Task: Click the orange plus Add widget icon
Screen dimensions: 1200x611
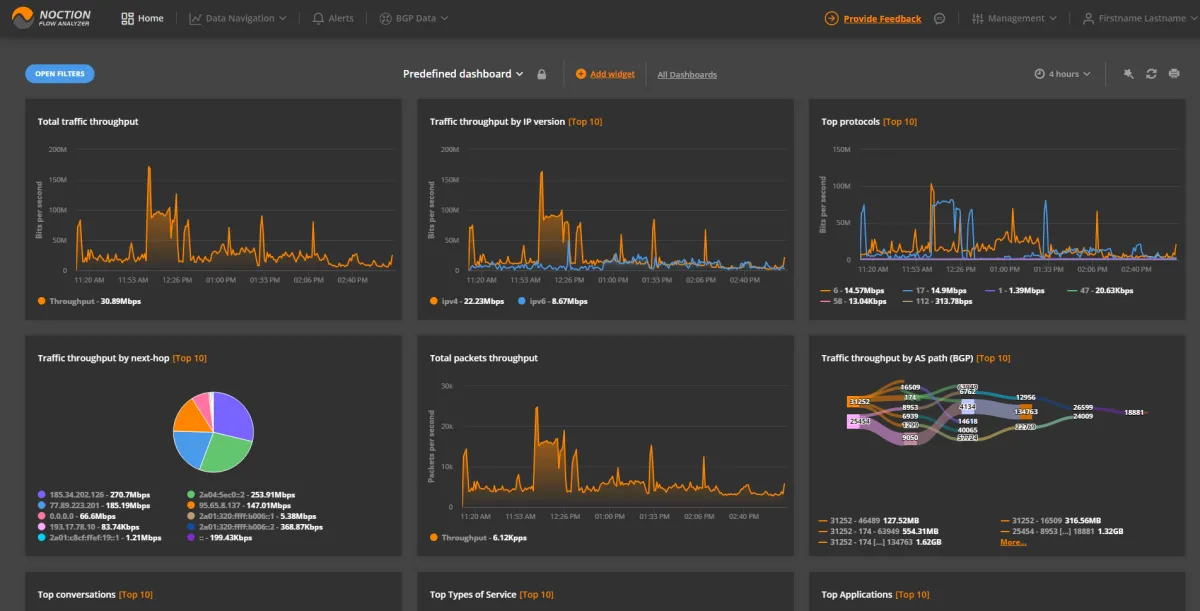Action: [581, 74]
